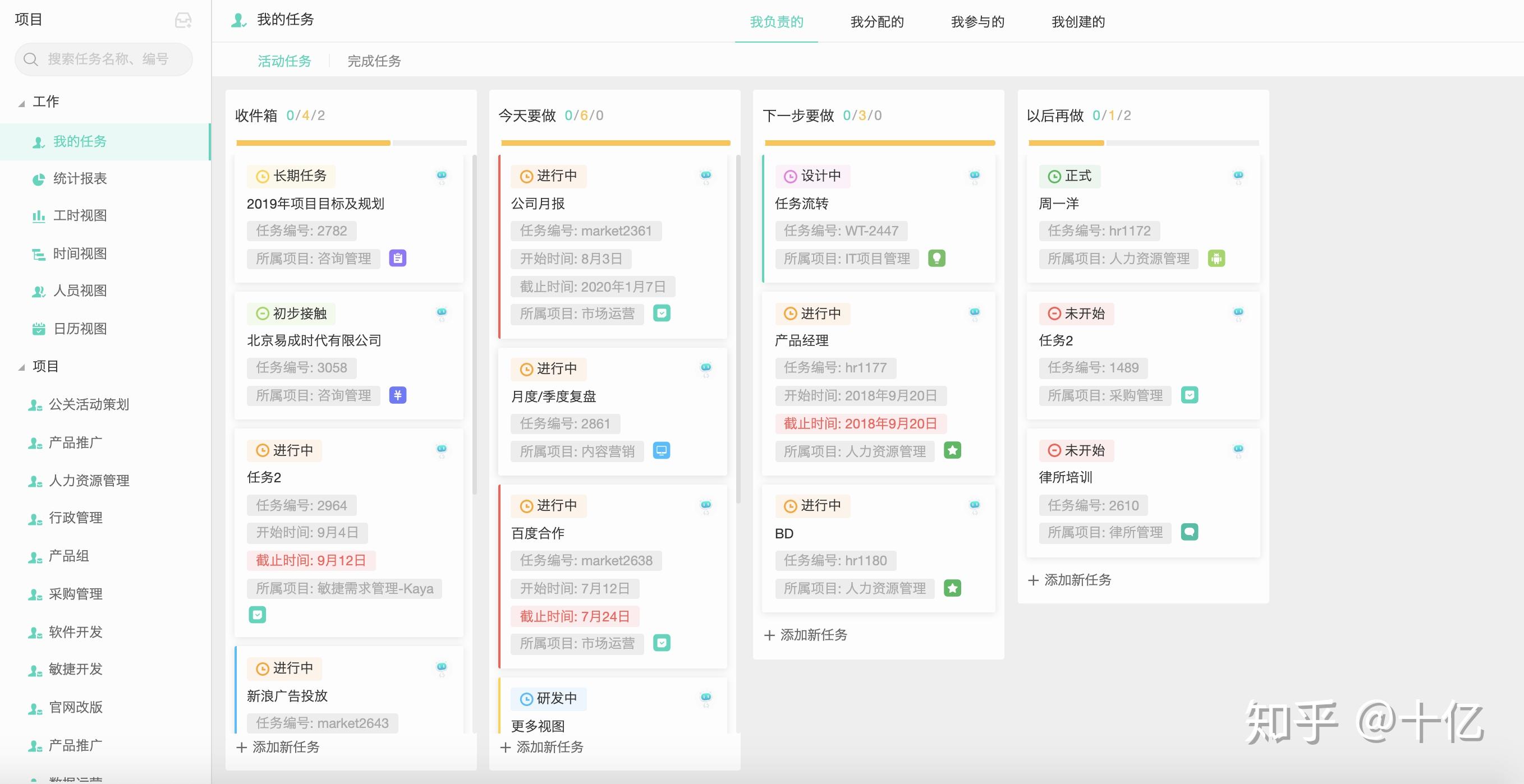Open 人员视图 people icon
1524x784 pixels.
tap(39, 292)
